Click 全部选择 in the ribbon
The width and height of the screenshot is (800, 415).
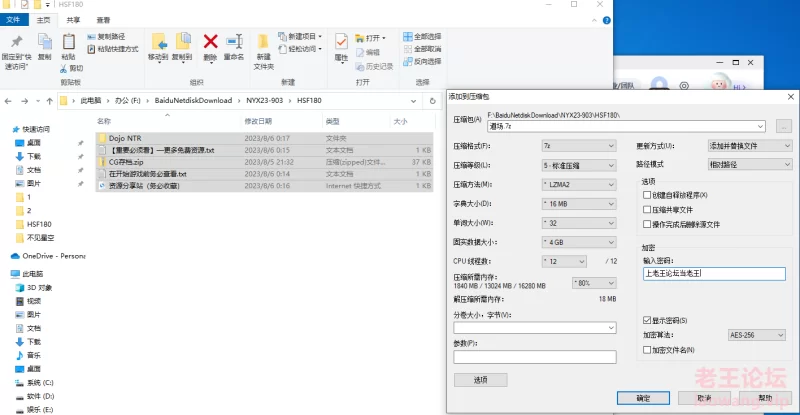(x=422, y=37)
